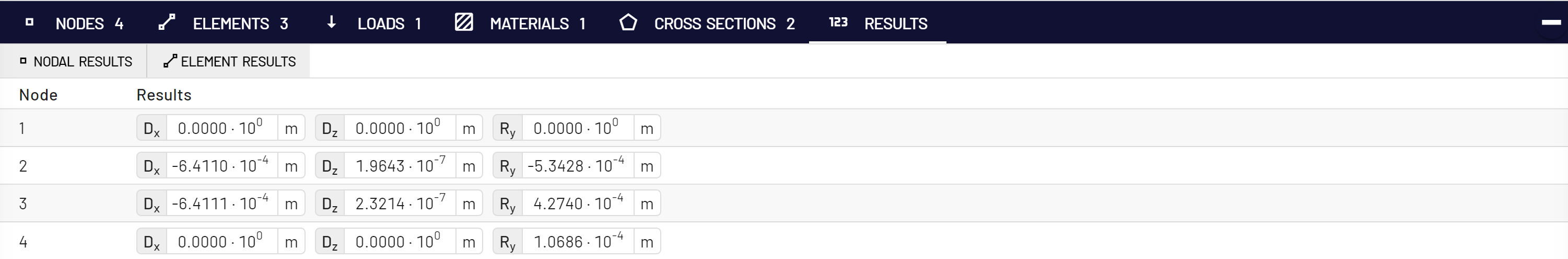Click the Nodes square icon
This screenshot has height=259, width=1568.
pyautogui.click(x=29, y=22)
